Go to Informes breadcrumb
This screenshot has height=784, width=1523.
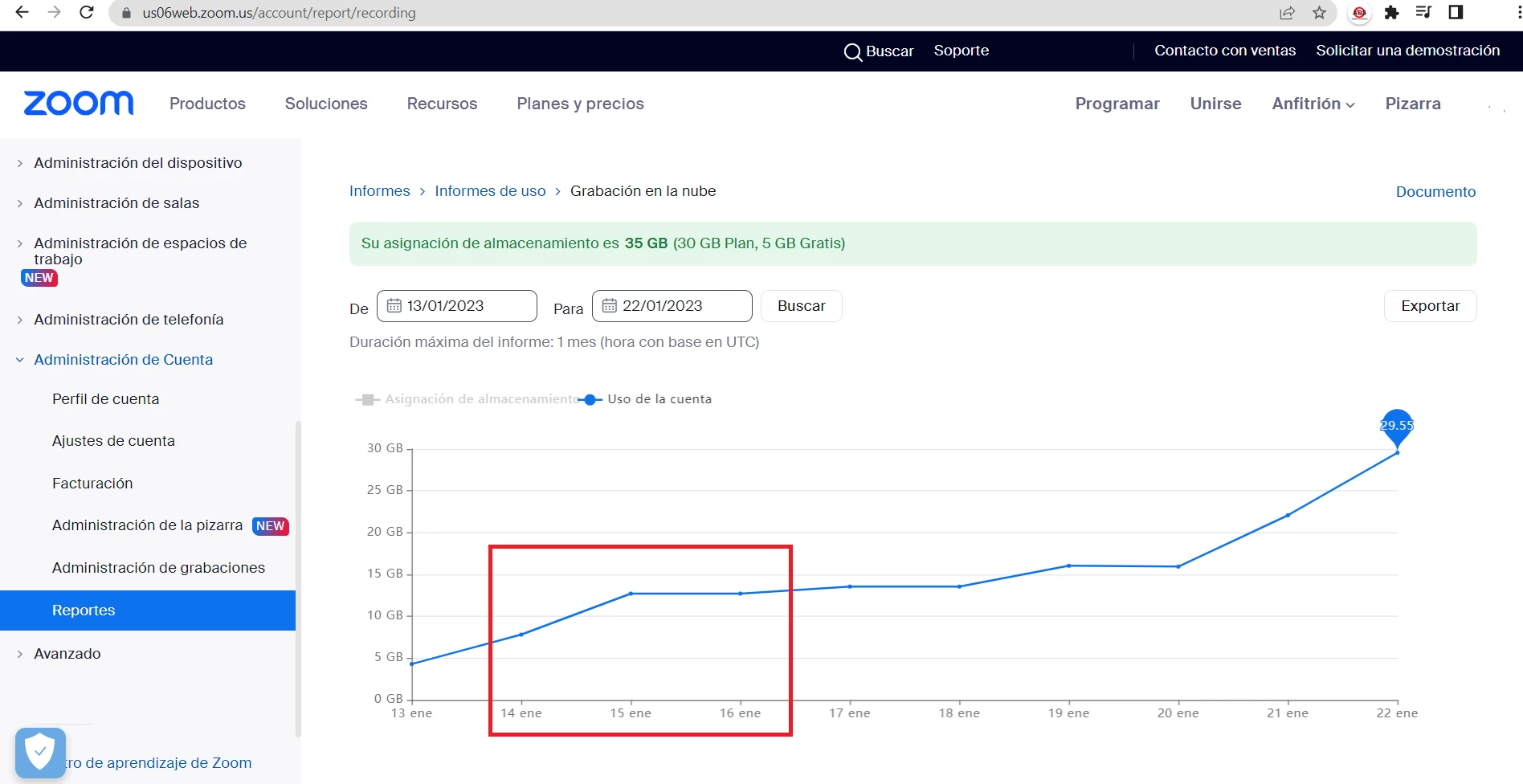(379, 191)
